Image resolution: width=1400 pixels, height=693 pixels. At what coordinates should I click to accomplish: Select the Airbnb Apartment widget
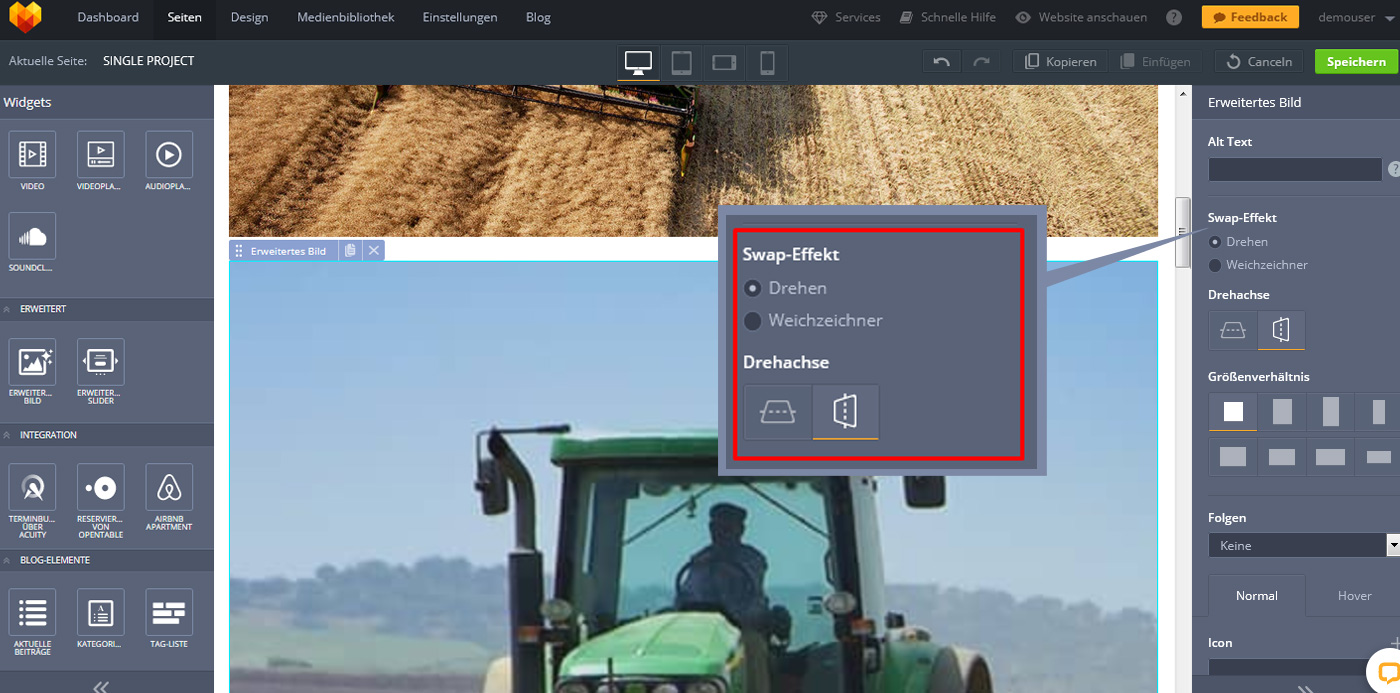point(169,488)
